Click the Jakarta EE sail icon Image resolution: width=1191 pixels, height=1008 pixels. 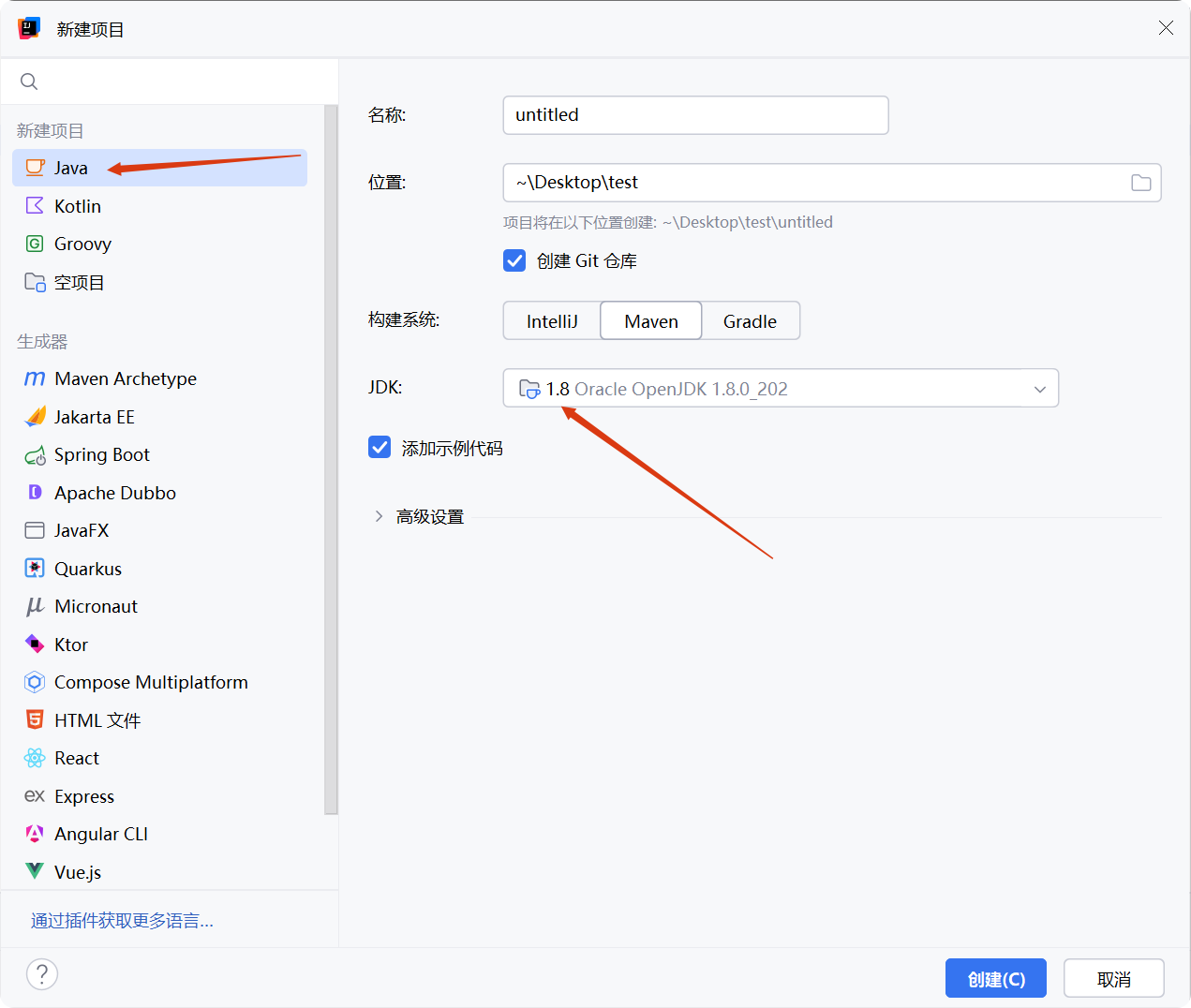coord(35,416)
